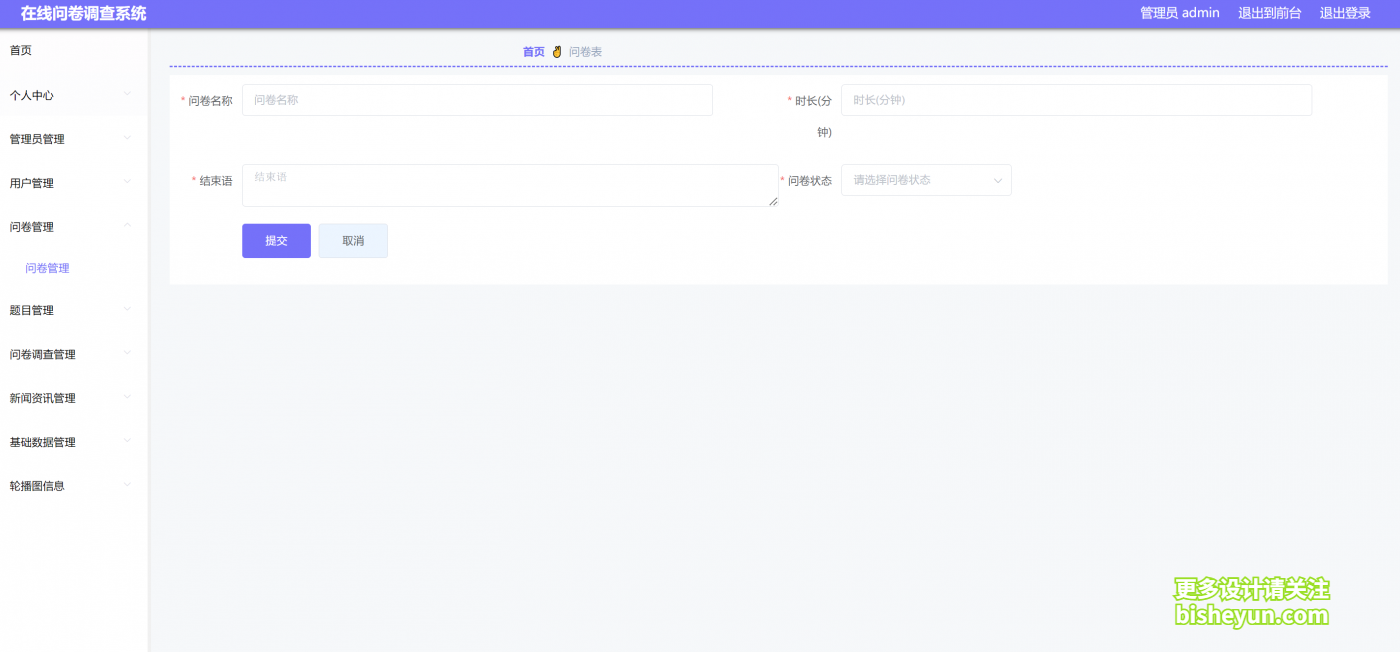1400x652 pixels.
Task: Expand the 管理员管理 chevron
Action: [127, 138]
